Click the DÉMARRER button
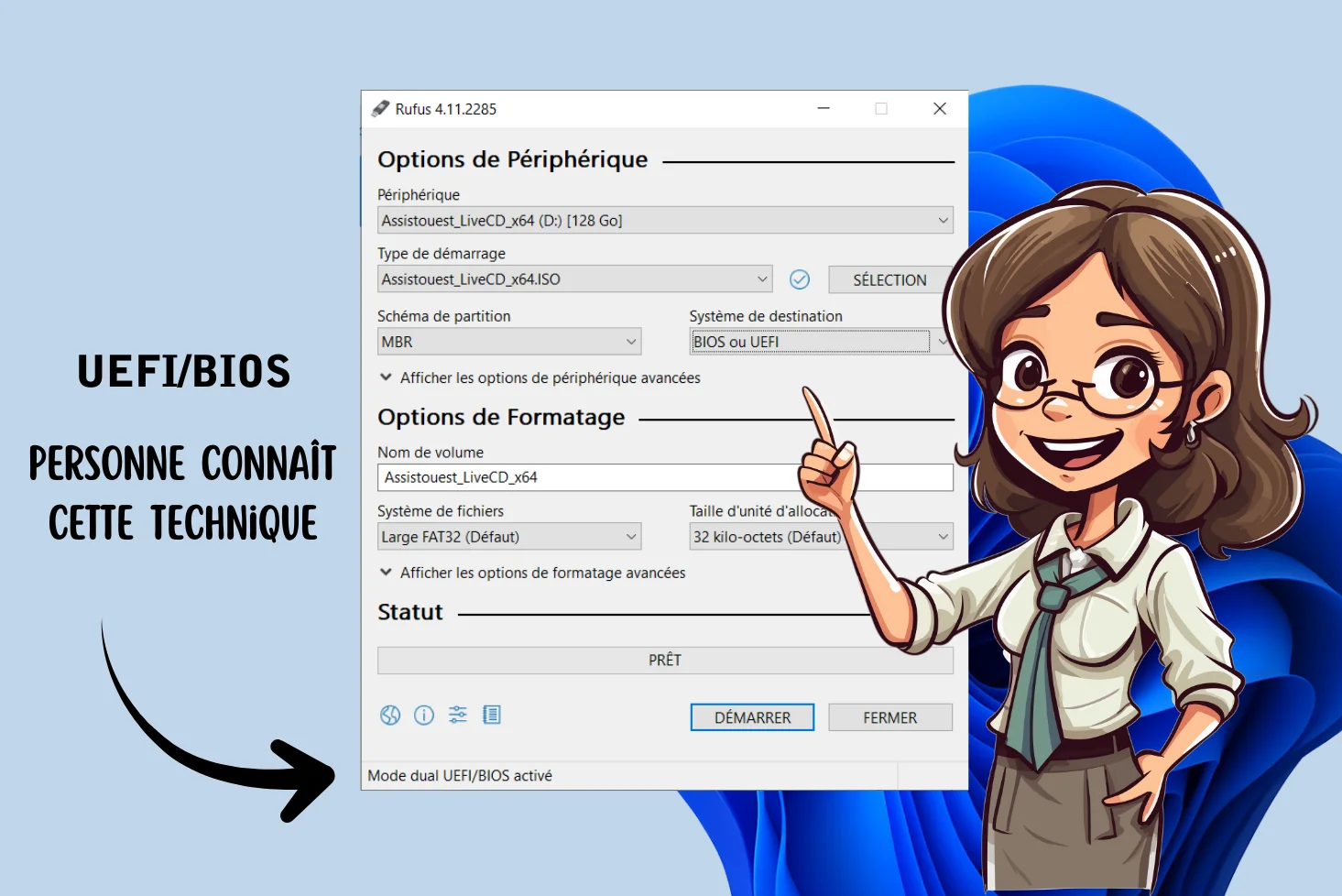 pyautogui.click(x=752, y=717)
